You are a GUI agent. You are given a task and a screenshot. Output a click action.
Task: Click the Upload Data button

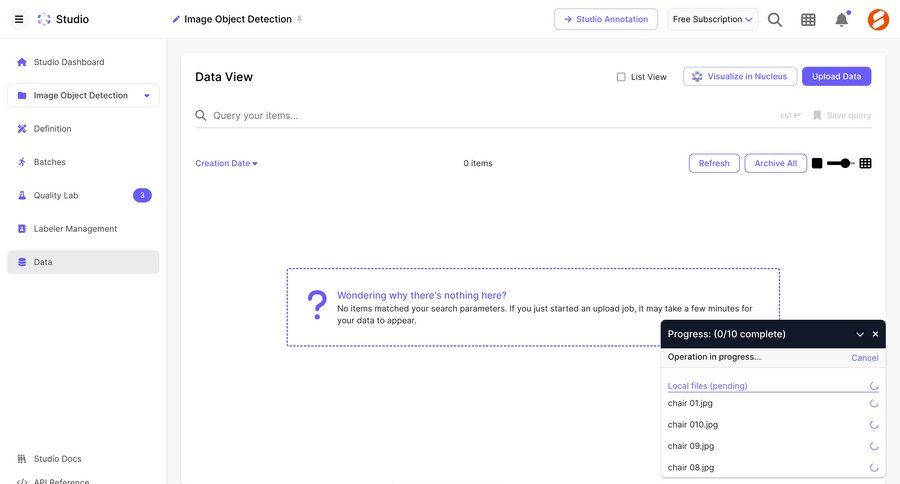836,76
